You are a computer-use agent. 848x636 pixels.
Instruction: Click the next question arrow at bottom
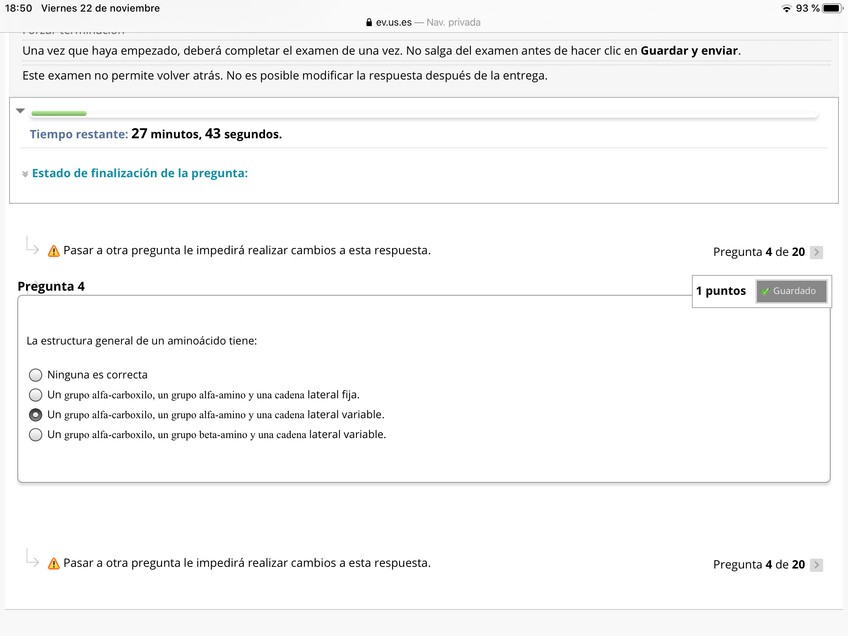[x=817, y=565]
